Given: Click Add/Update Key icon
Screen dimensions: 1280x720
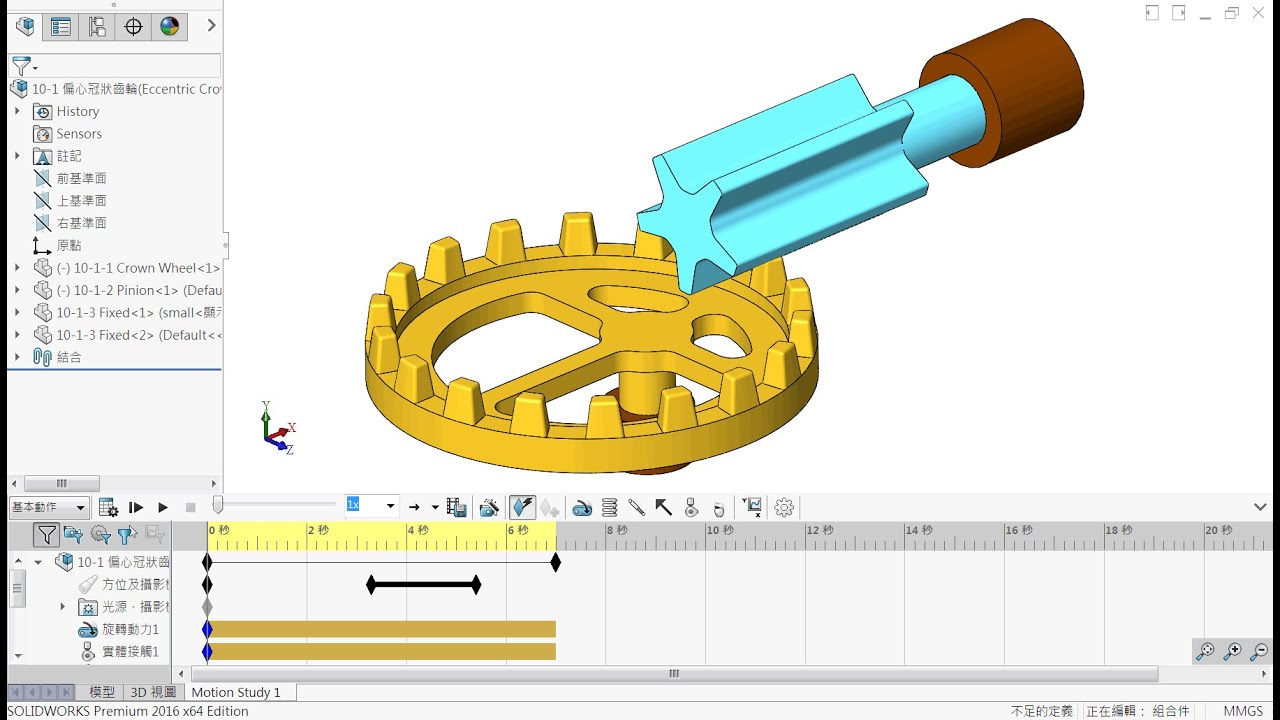Looking at the screenshot, I should pos(549,508).
